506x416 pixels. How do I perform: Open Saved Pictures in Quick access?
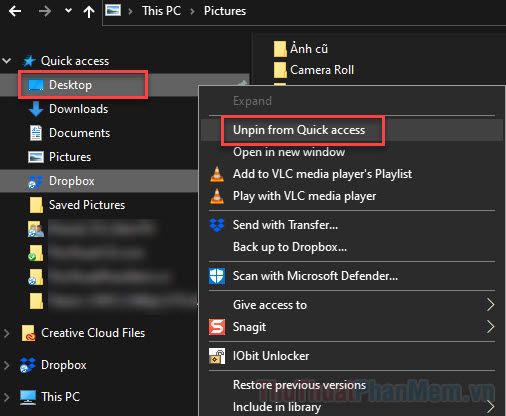(87, 205)
